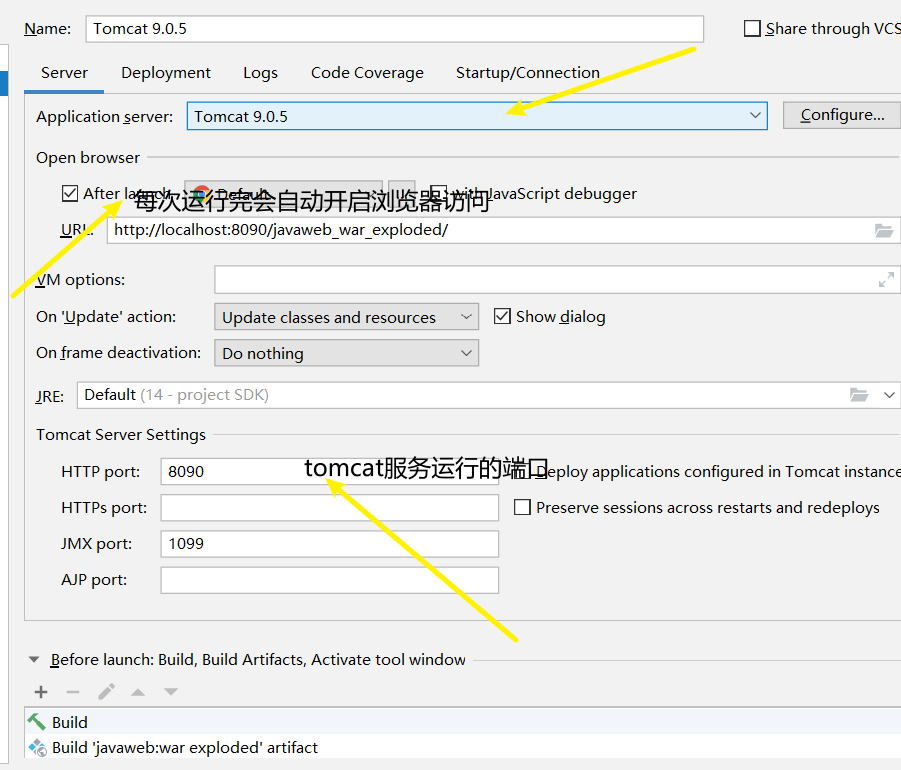Click the edit pencil icon for before-launch task

[106, 691]
